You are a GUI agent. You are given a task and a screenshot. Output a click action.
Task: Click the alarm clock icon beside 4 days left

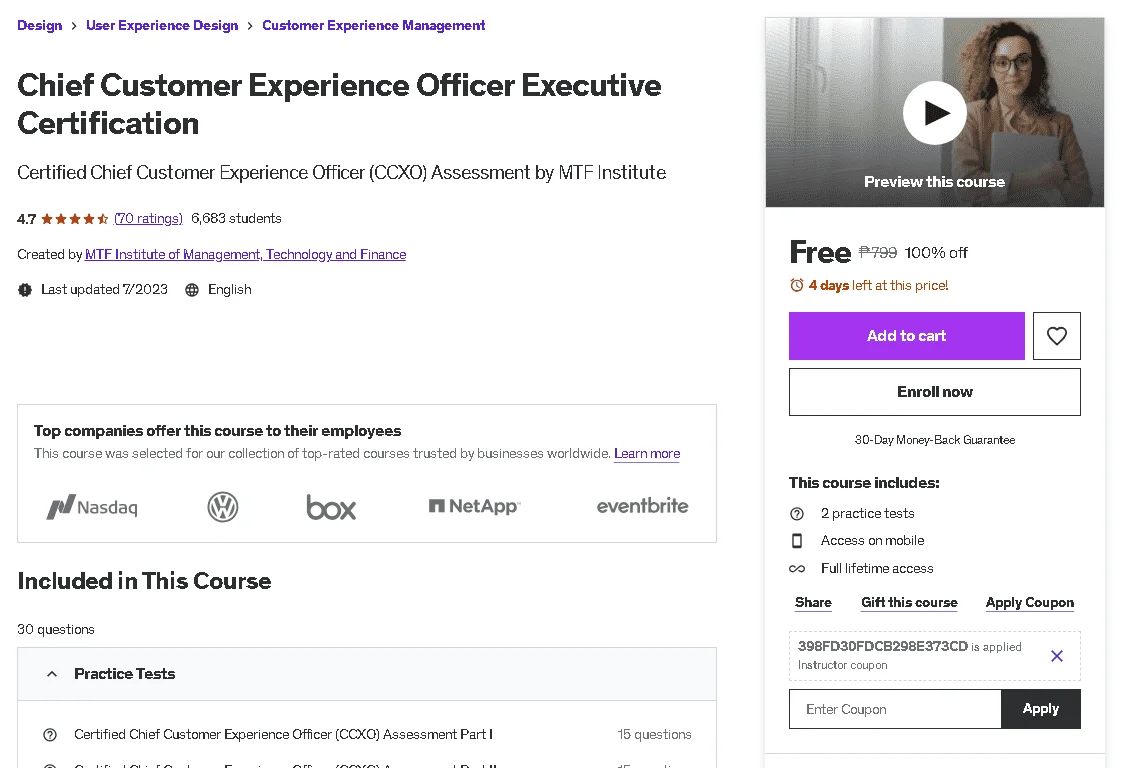coord(796,285)
